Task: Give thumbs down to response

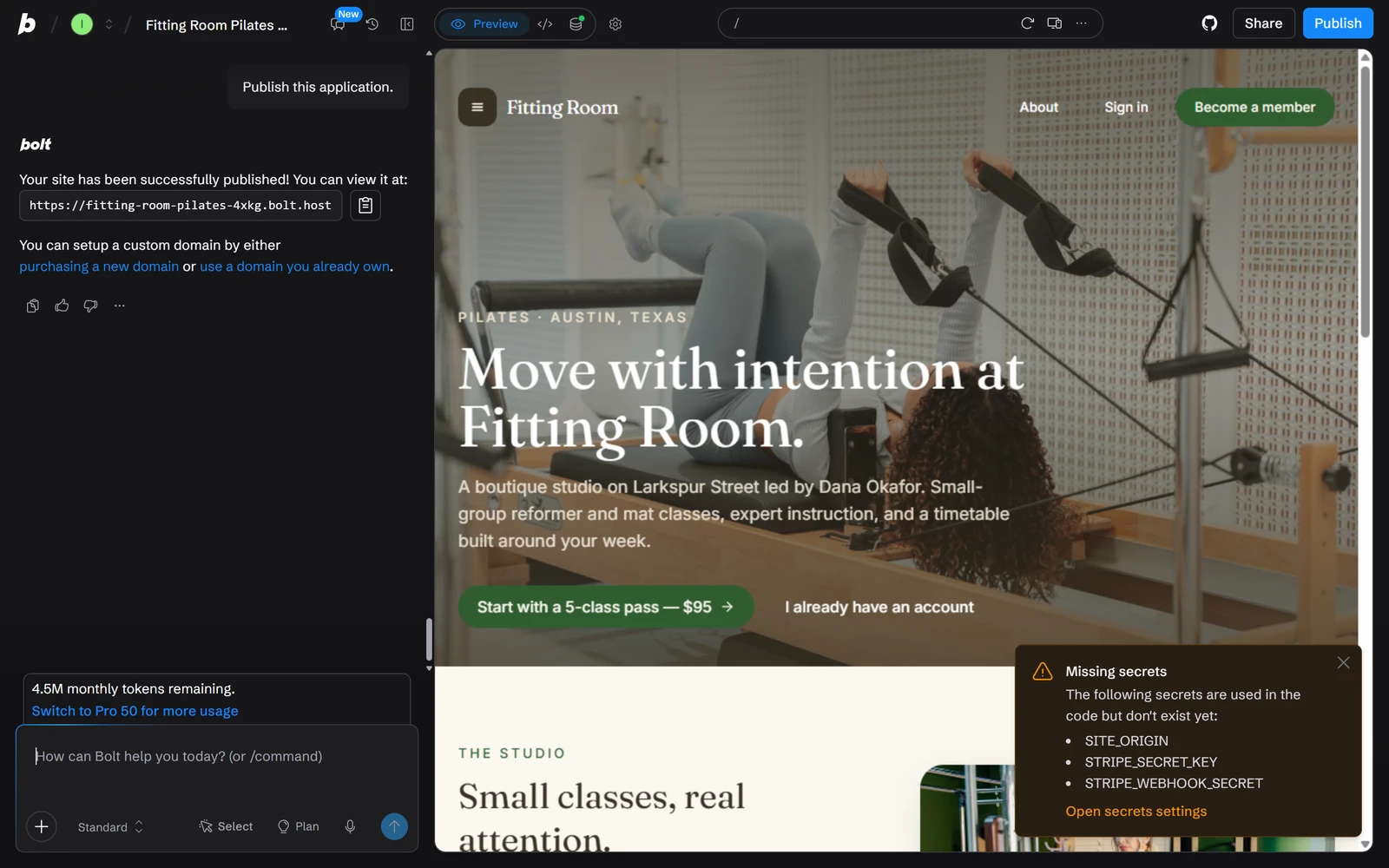Action: coord(90,306)
